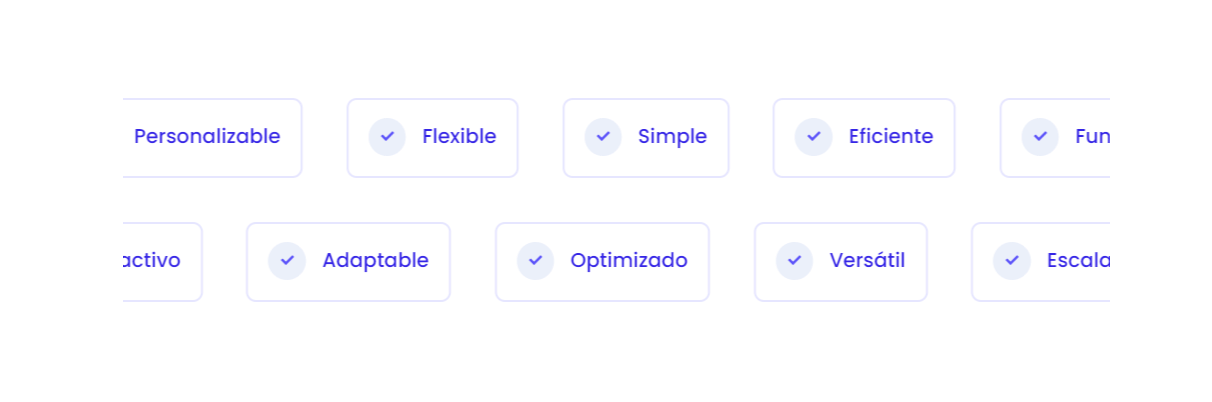Click the checkmark icon beside Escala
Image resolution: width=1212 pixels, height=402 pixels.
click(x=1011, y=261)
